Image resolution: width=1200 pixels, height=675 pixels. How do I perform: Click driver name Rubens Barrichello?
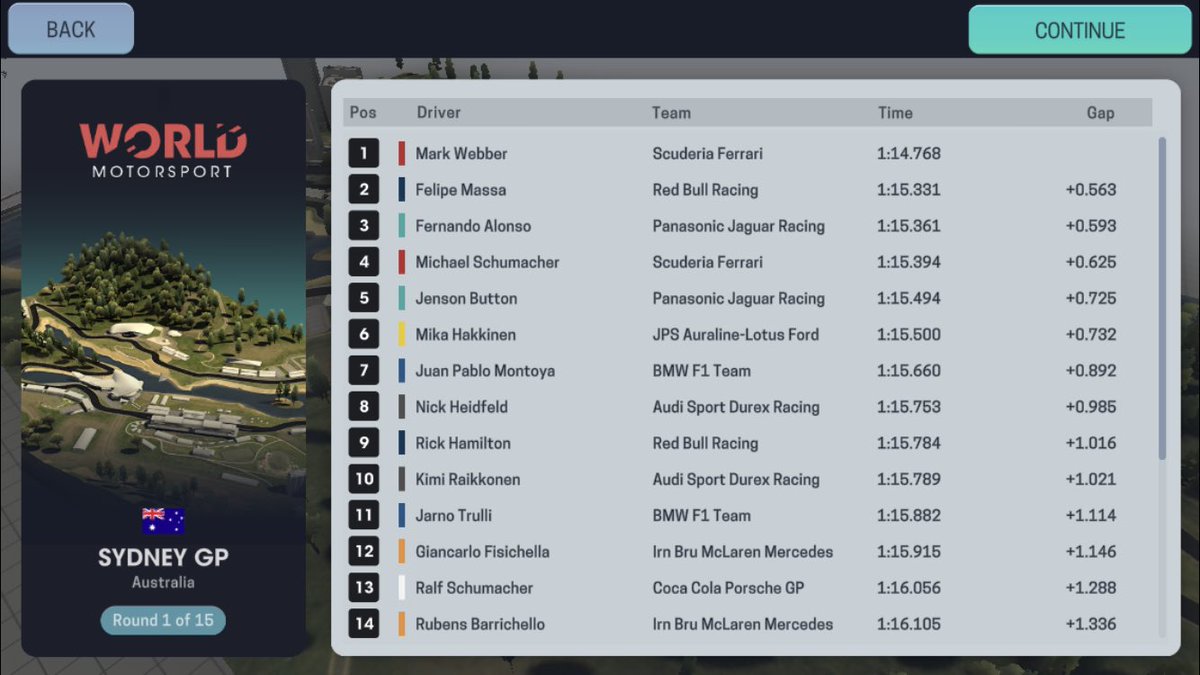click(480, 624)
